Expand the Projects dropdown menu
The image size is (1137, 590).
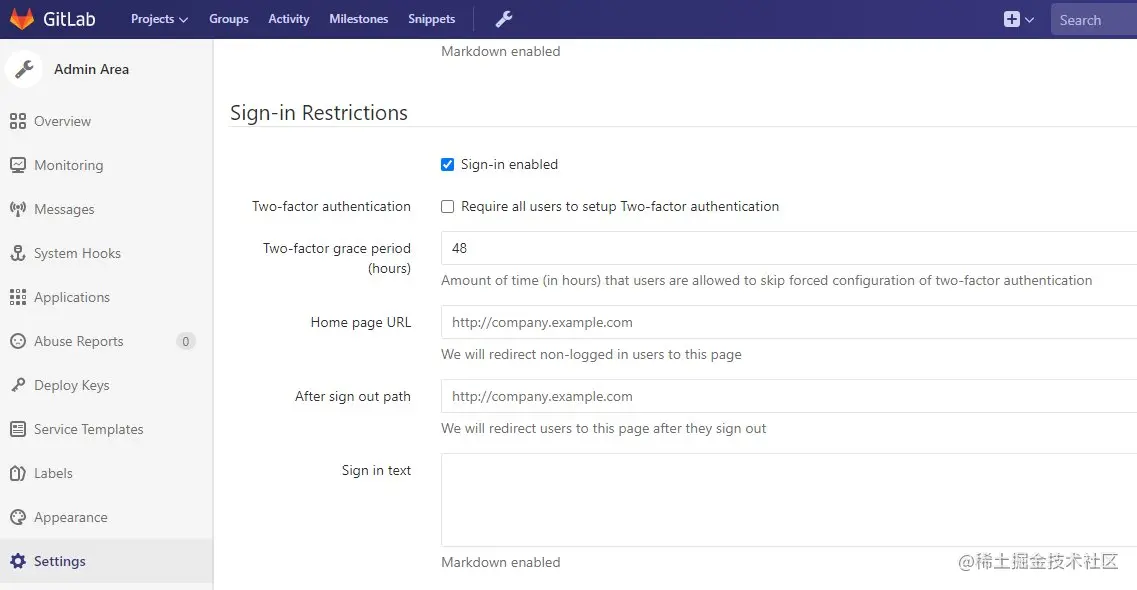[x=159, y=19]
